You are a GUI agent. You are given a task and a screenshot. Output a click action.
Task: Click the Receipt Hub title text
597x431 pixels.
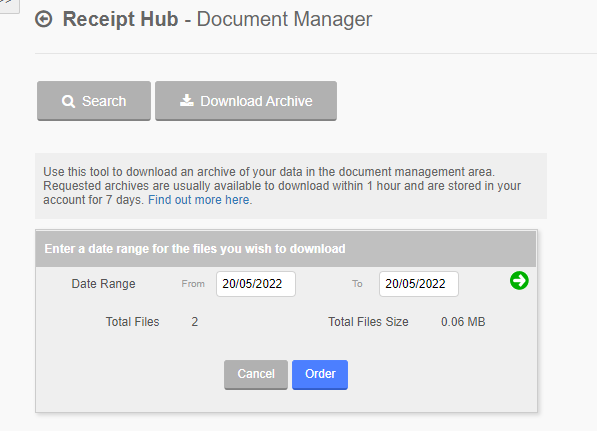pos(120,19)
